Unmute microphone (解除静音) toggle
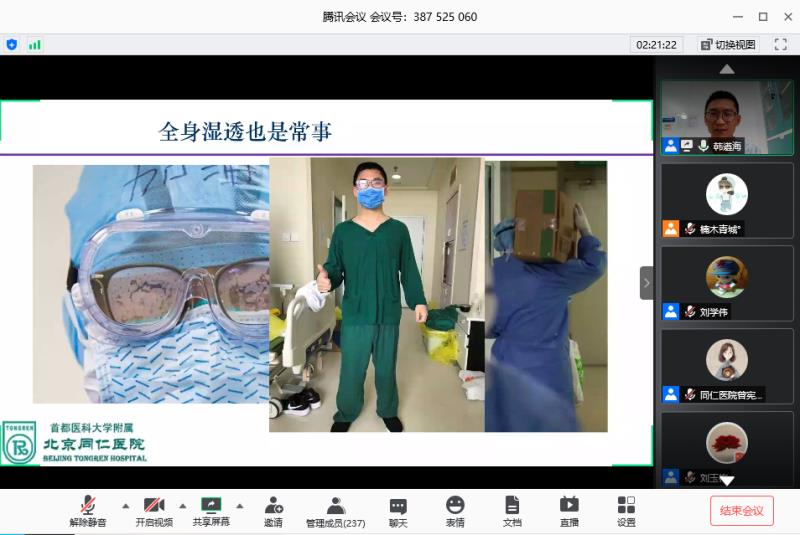 [88, 510]
